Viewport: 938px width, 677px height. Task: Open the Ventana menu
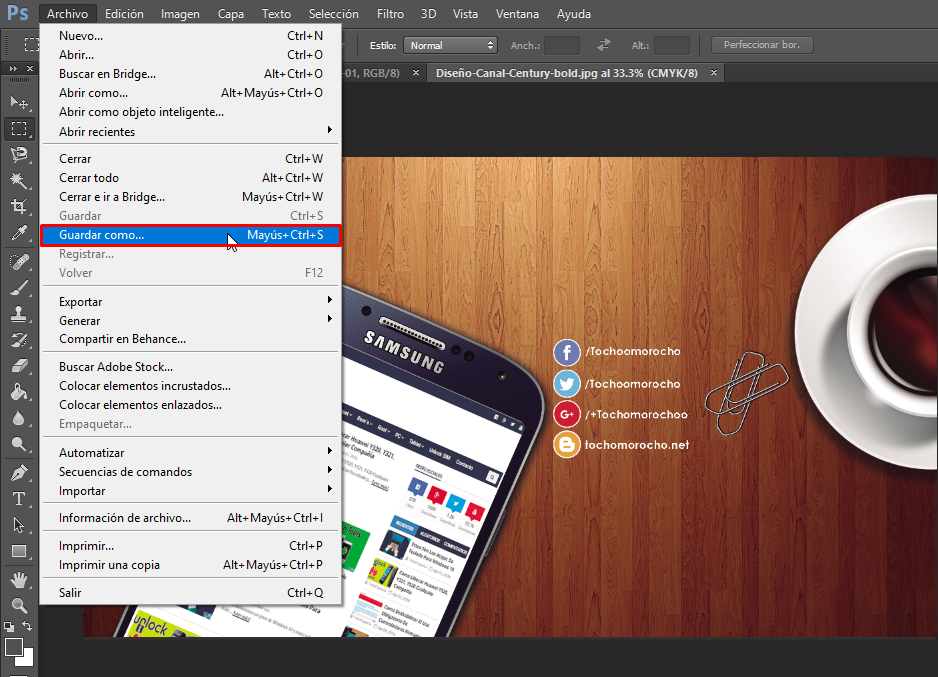tap(517, 14)
